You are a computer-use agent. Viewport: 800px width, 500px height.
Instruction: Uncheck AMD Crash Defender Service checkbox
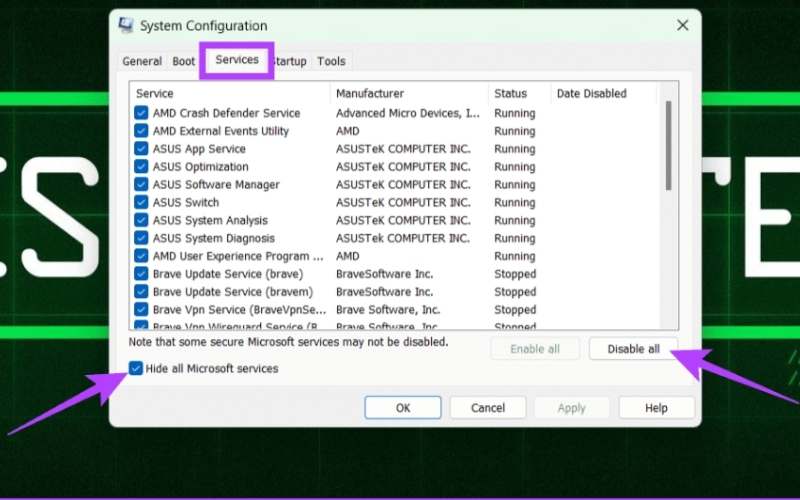[x=141, y=113]
